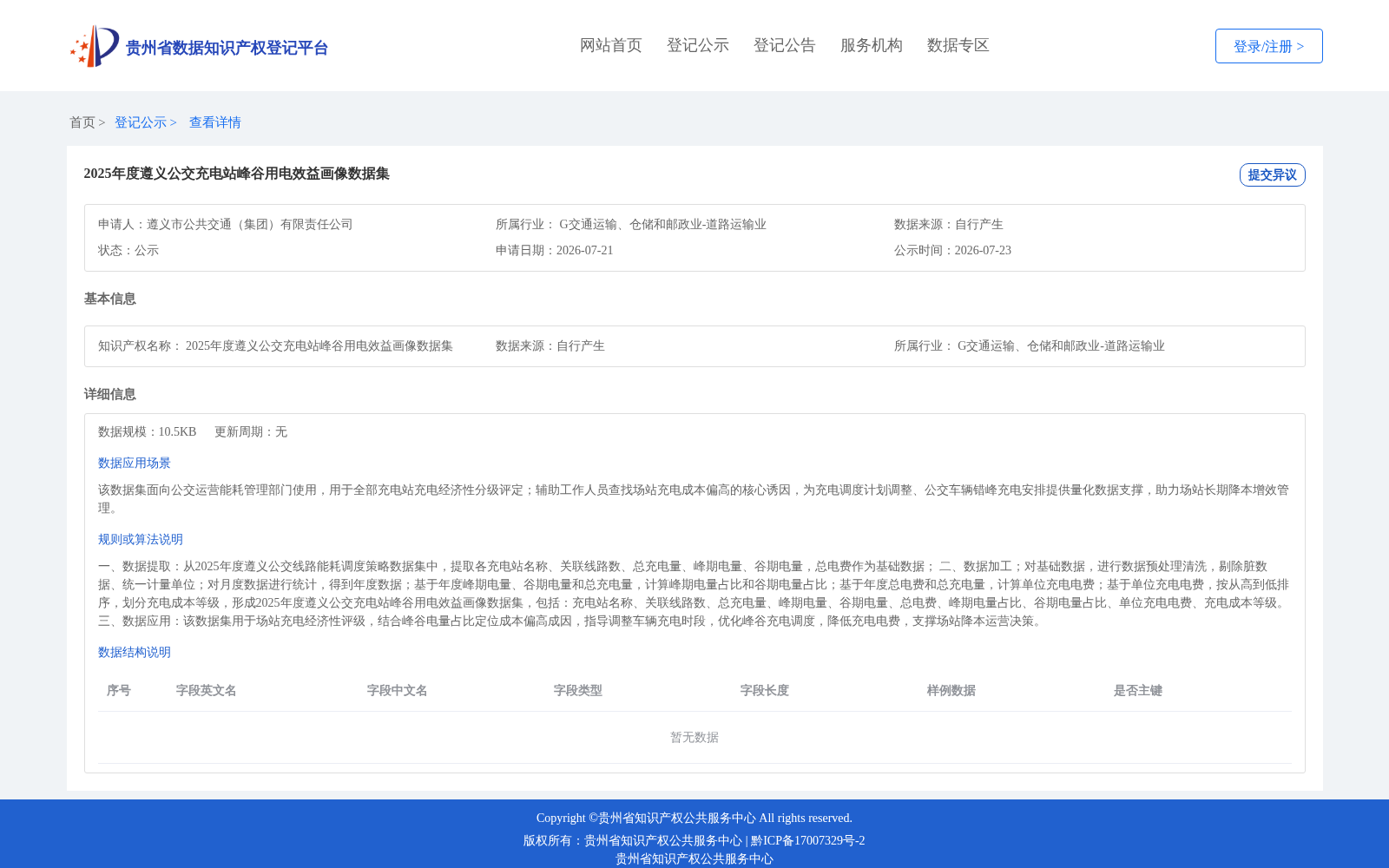1389x868 pixels.
Task: Open the 贵州省数据知识产权登记平台 title link
Action: click(227, 48)
